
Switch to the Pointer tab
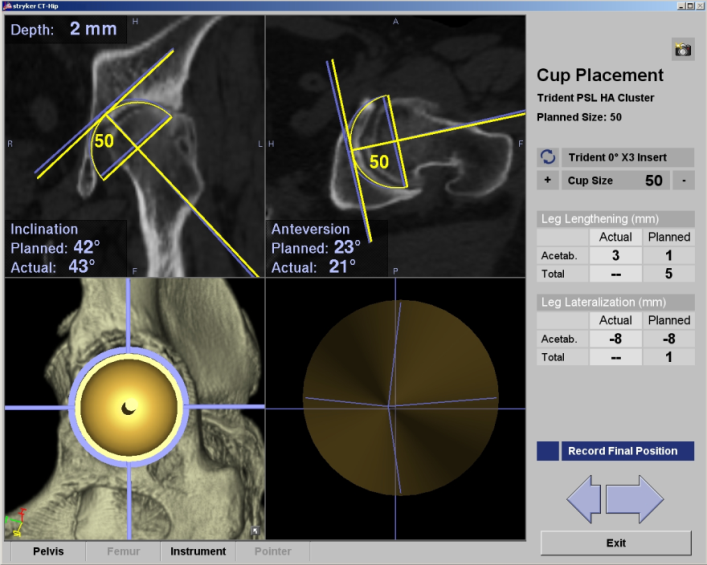(x=273, y=551)
